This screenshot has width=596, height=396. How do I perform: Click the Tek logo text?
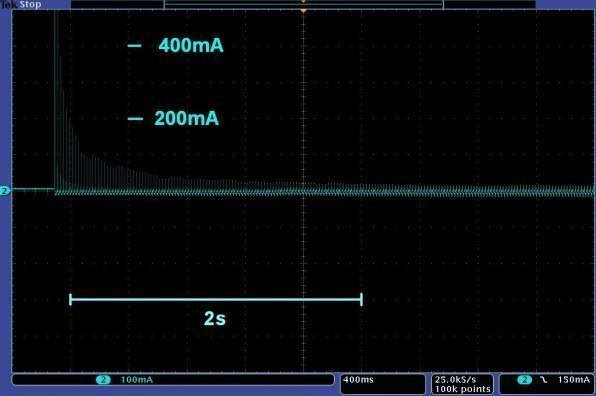click(8, 5)
